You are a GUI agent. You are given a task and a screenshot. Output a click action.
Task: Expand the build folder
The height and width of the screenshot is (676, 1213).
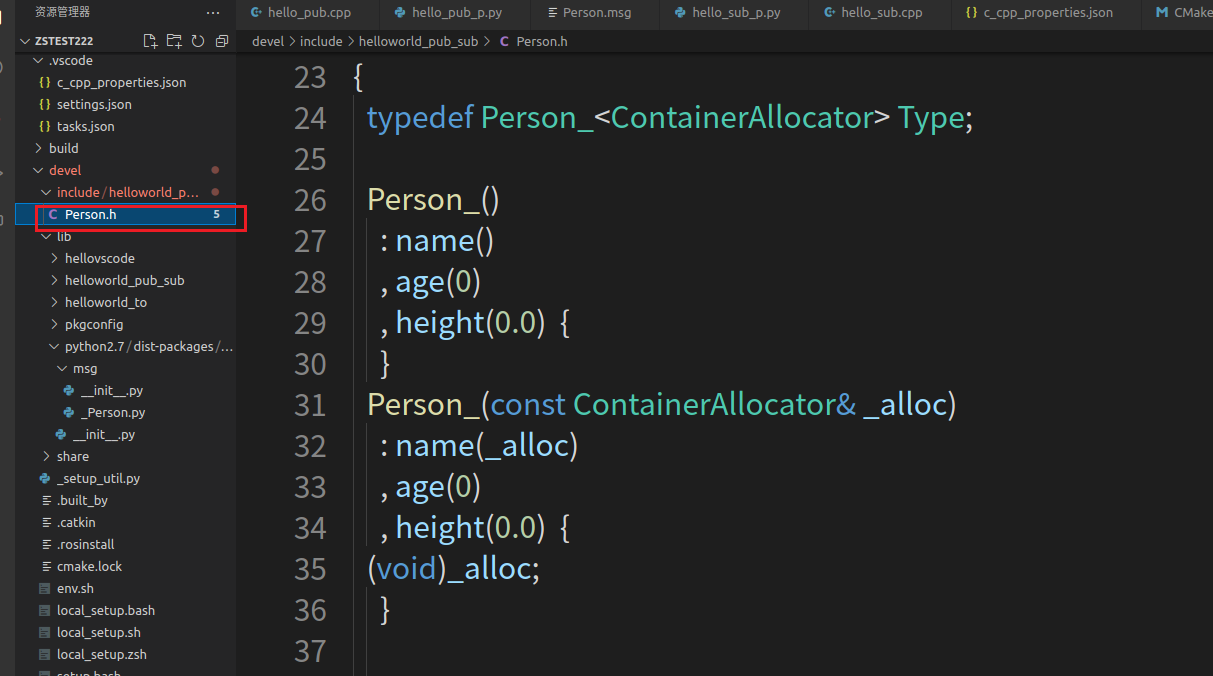[63, 148]
